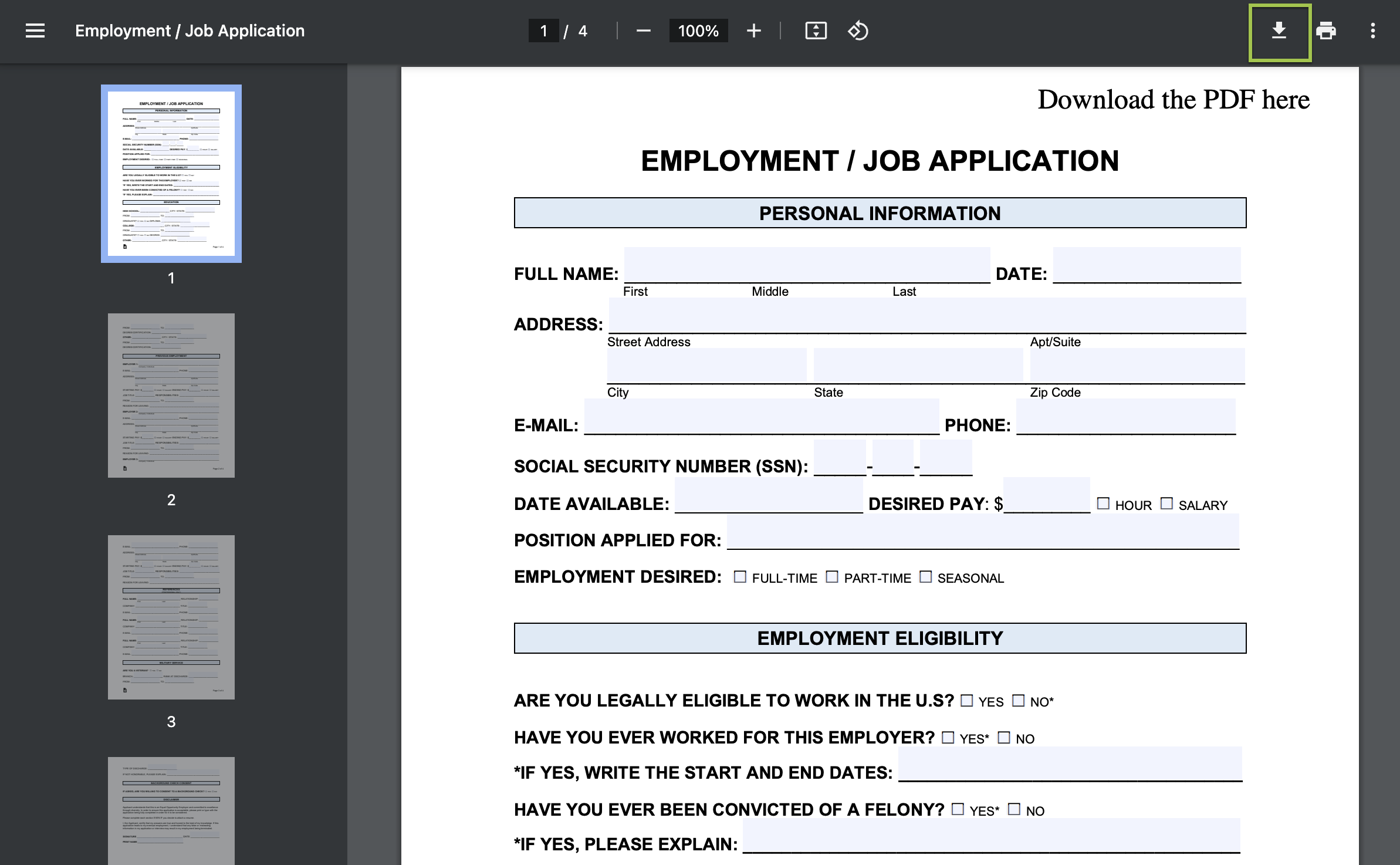The width and height of the screenshot is (1400, 865).
Task: Click the FULL NAME input field
Action: [807, 265]
